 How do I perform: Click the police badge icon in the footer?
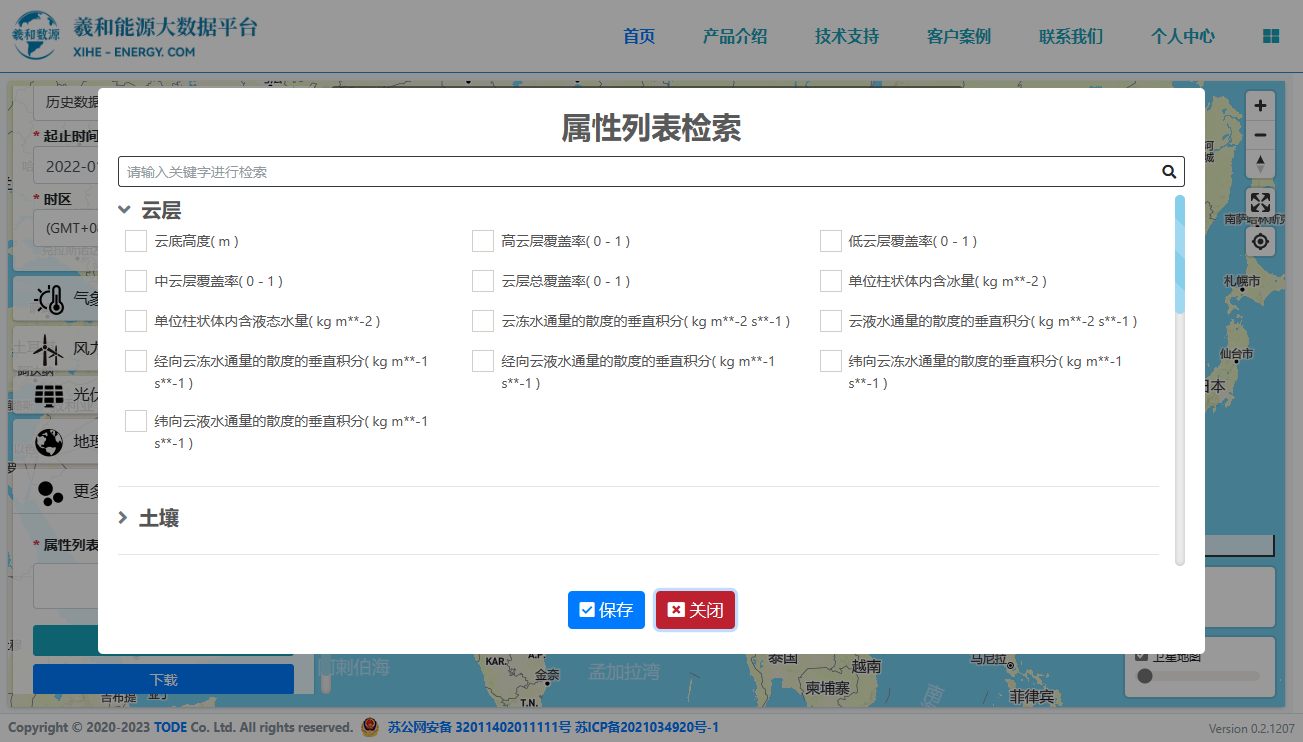pos(370,727)
